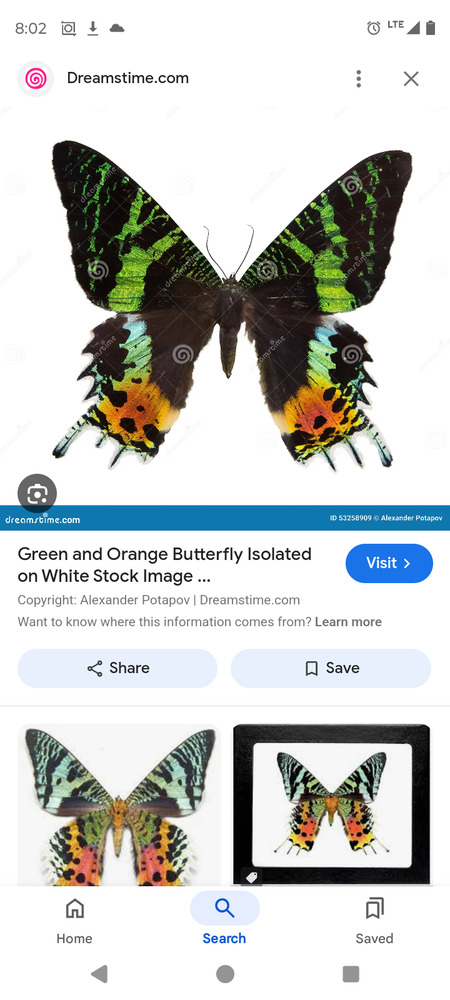Tap the Android home circle button

(225, 974)
